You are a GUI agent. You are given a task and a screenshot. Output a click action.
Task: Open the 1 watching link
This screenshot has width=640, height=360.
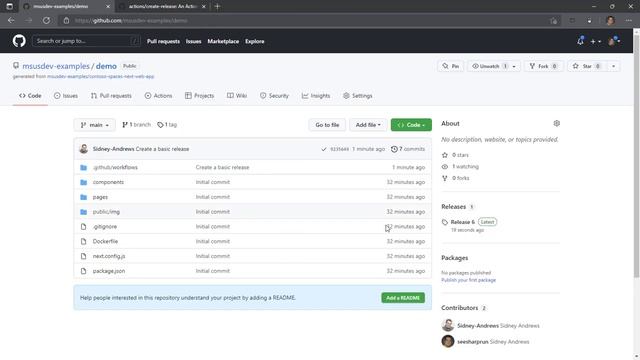[460, 167]
